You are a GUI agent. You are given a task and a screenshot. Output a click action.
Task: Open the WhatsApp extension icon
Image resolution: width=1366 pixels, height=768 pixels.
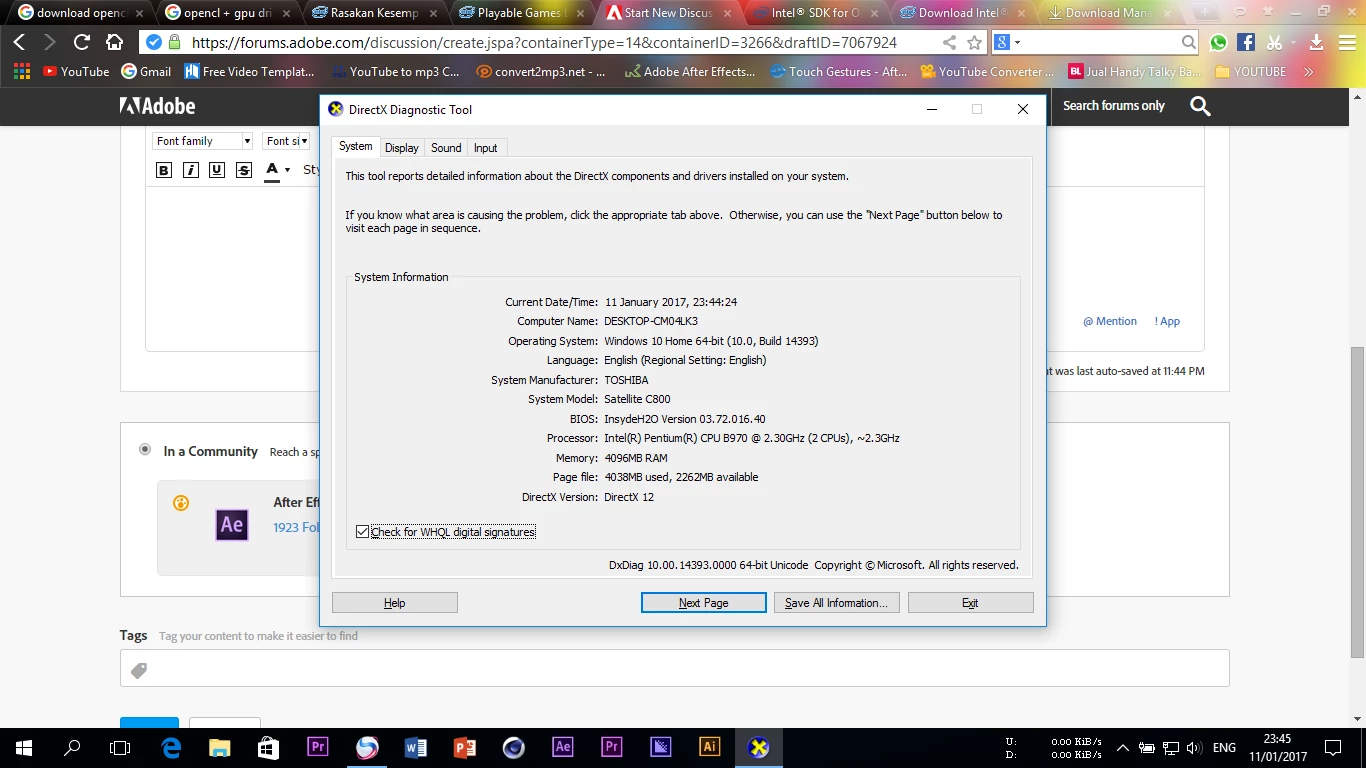tap(1218, 42)
